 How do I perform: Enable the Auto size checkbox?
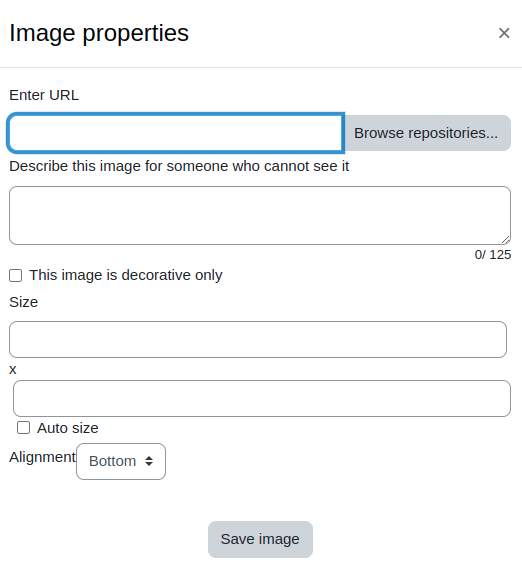[24, 428]
